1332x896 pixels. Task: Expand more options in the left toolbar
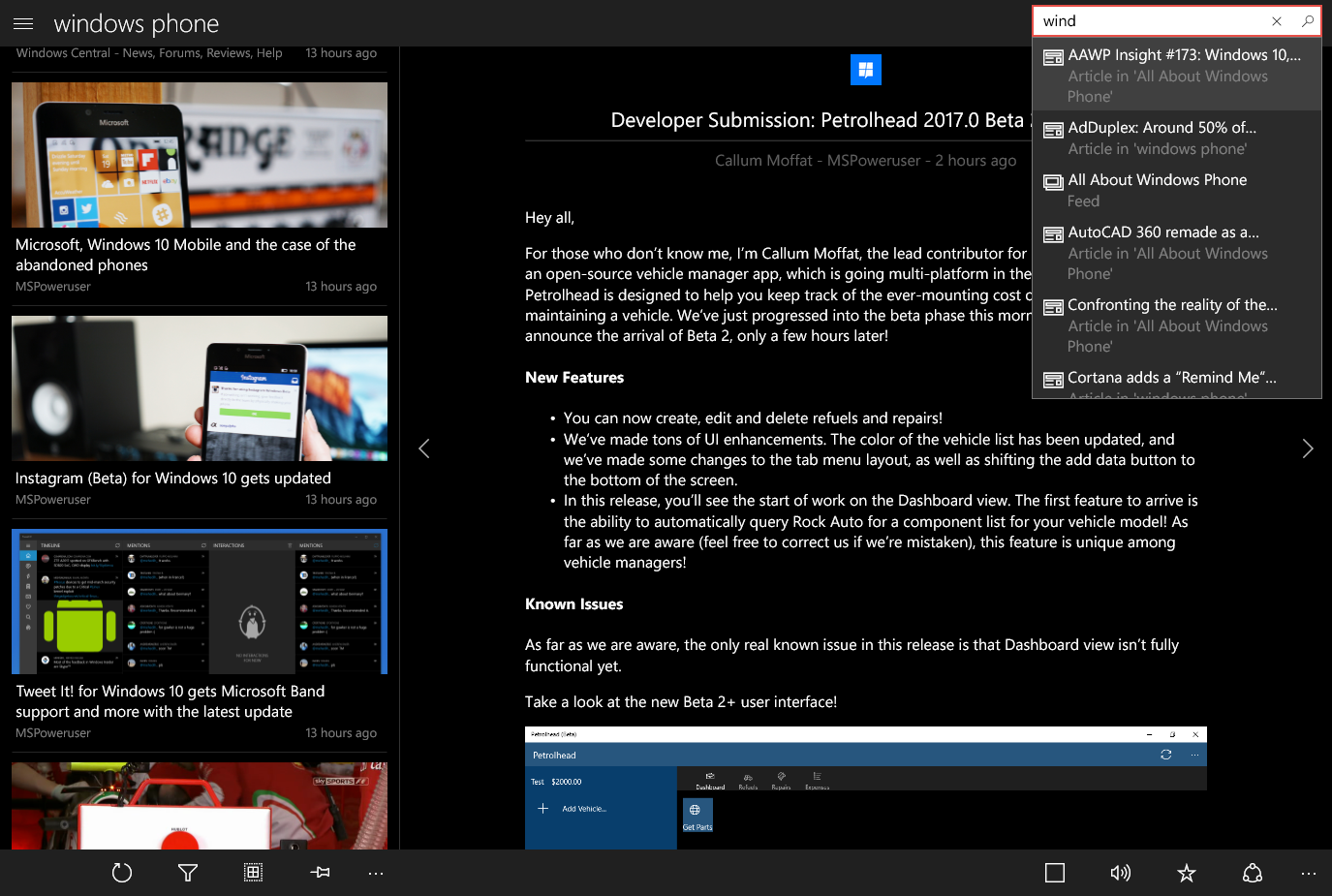pos(376,873)
